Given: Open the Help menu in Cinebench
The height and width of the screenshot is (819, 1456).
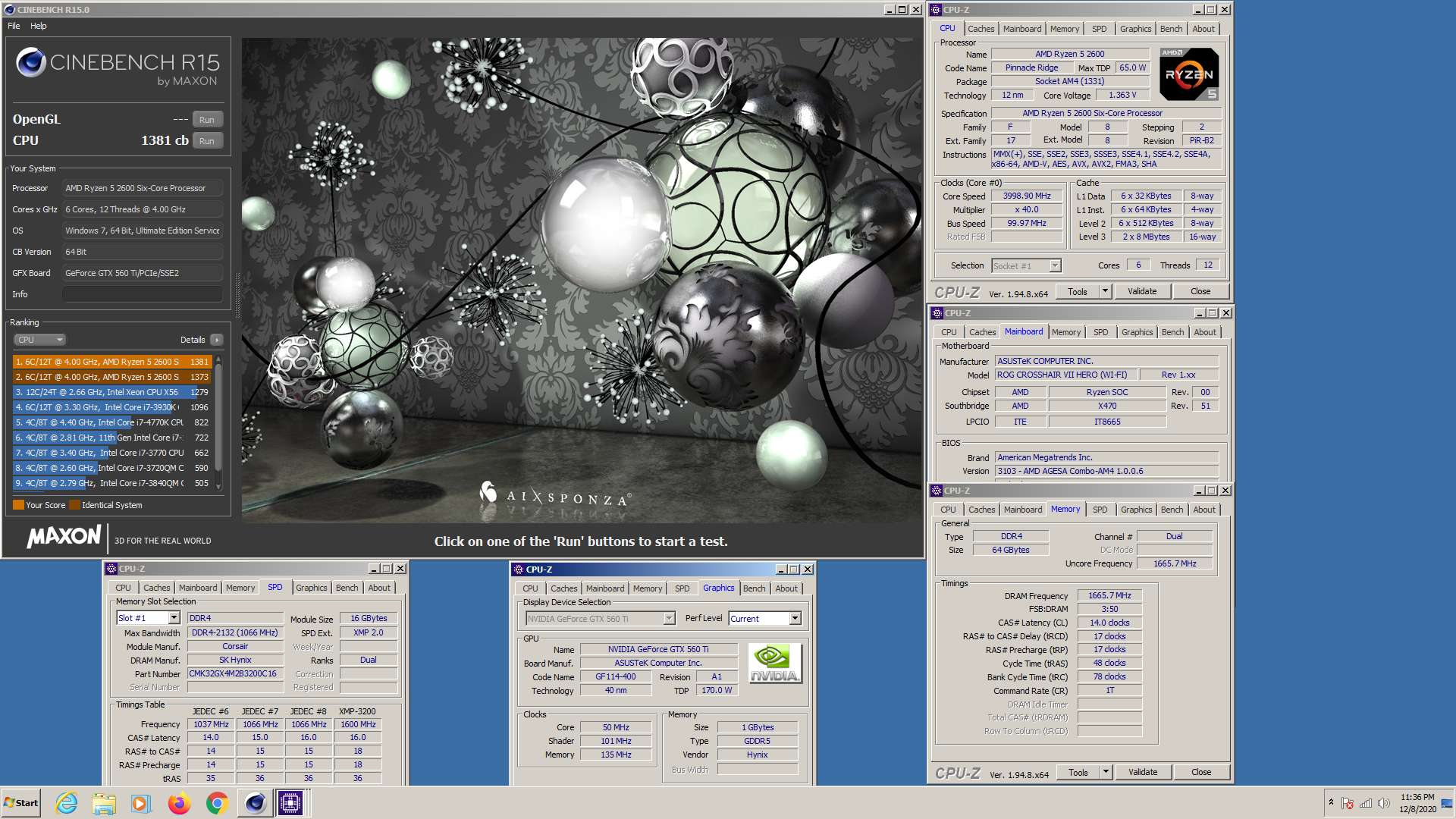Looking at the screenshot, I should [x=39, y=26].
